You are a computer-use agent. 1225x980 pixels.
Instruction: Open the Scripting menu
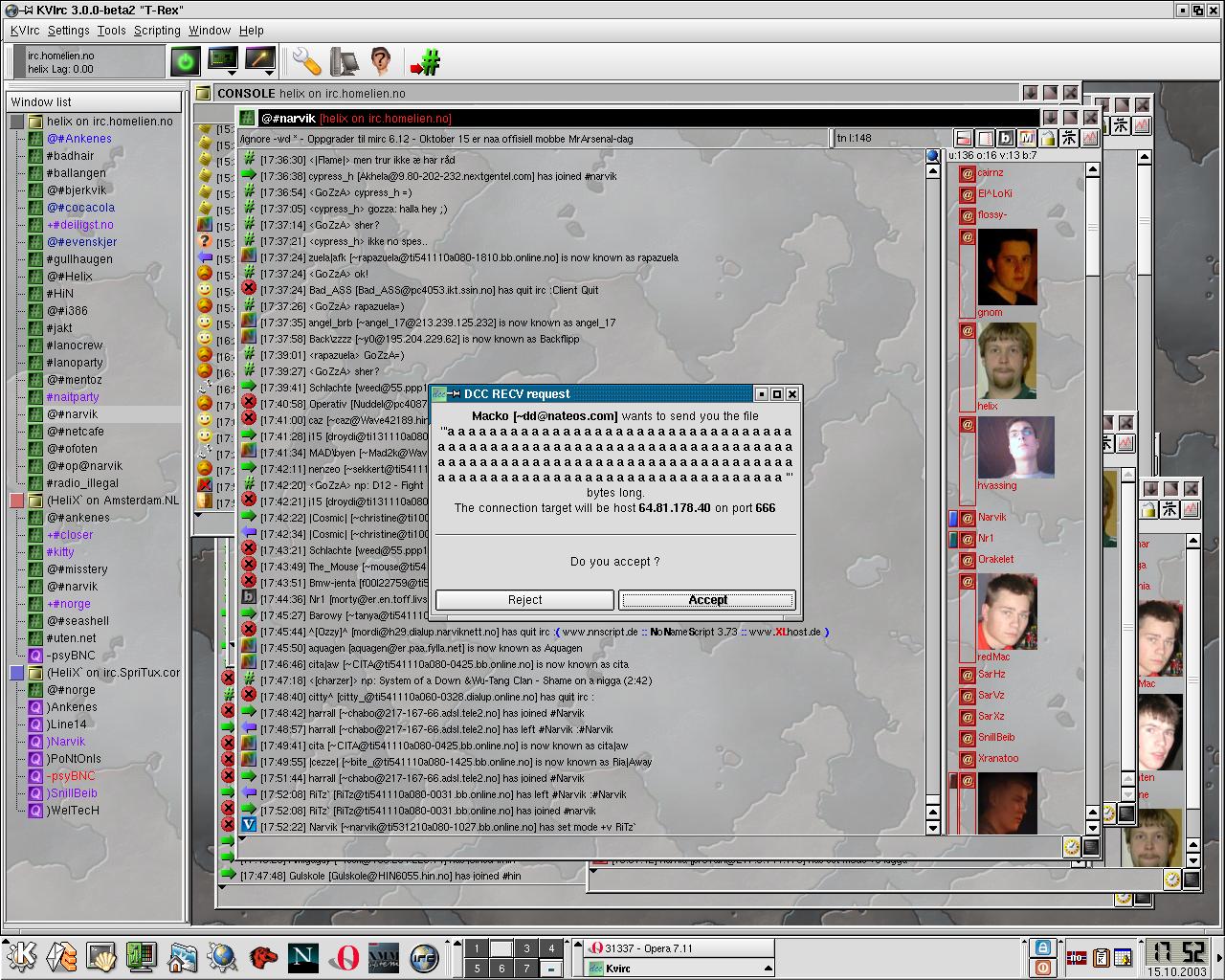click(157, 31)
